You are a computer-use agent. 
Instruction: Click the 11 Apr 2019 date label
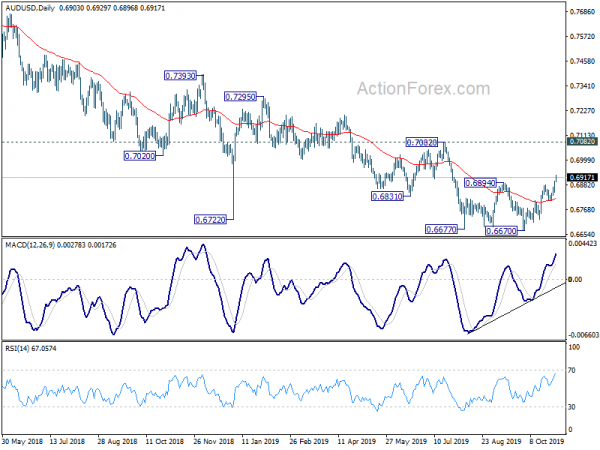[x=357, y=442]
